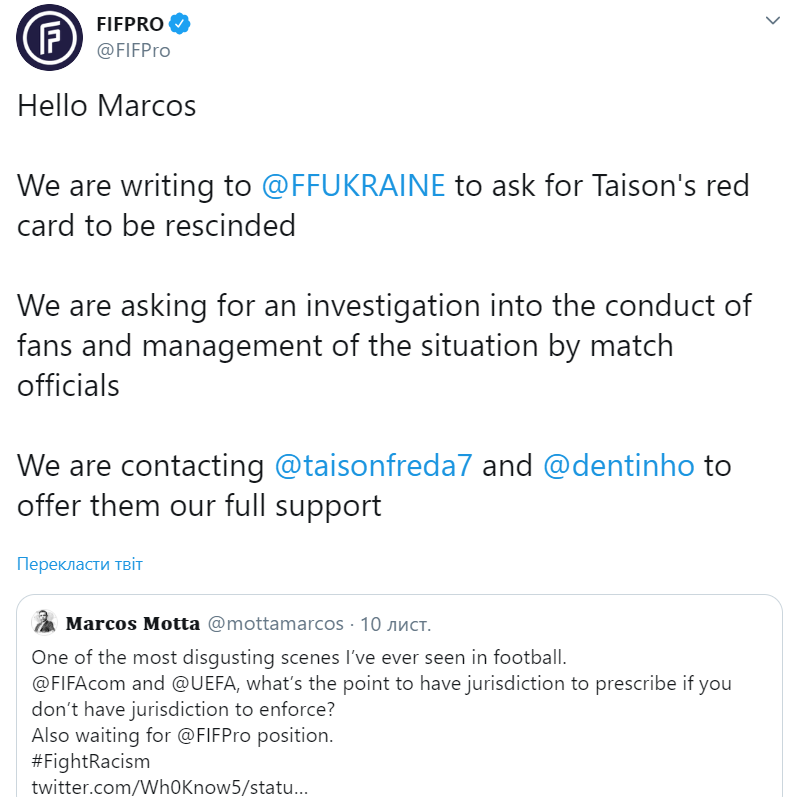Open the @taisonfreda7 mention
The height and width of the screenshot is (797, 800).
tap(373, 465)
